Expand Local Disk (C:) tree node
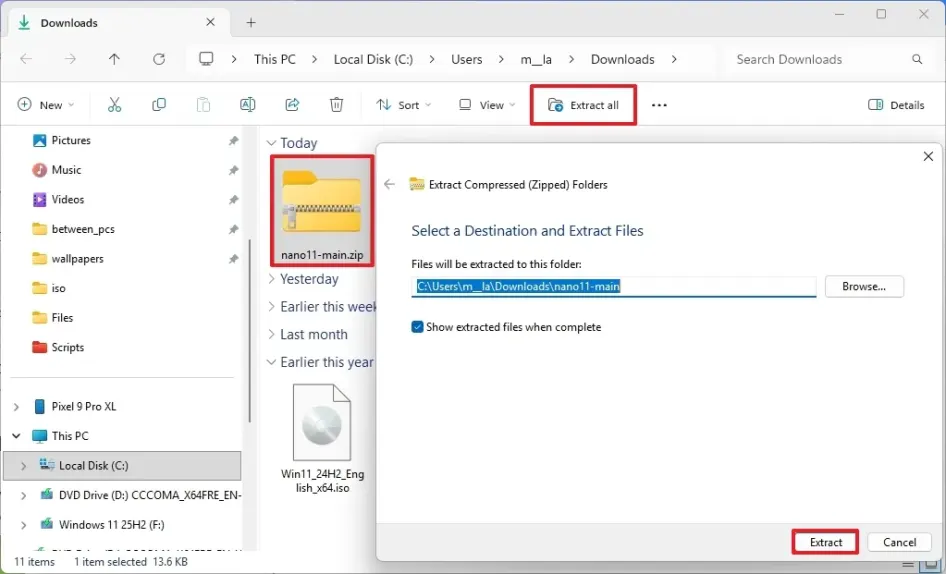The width and height of the screenshot is (946, 574). pyautogui.click(x=24, y=466)
